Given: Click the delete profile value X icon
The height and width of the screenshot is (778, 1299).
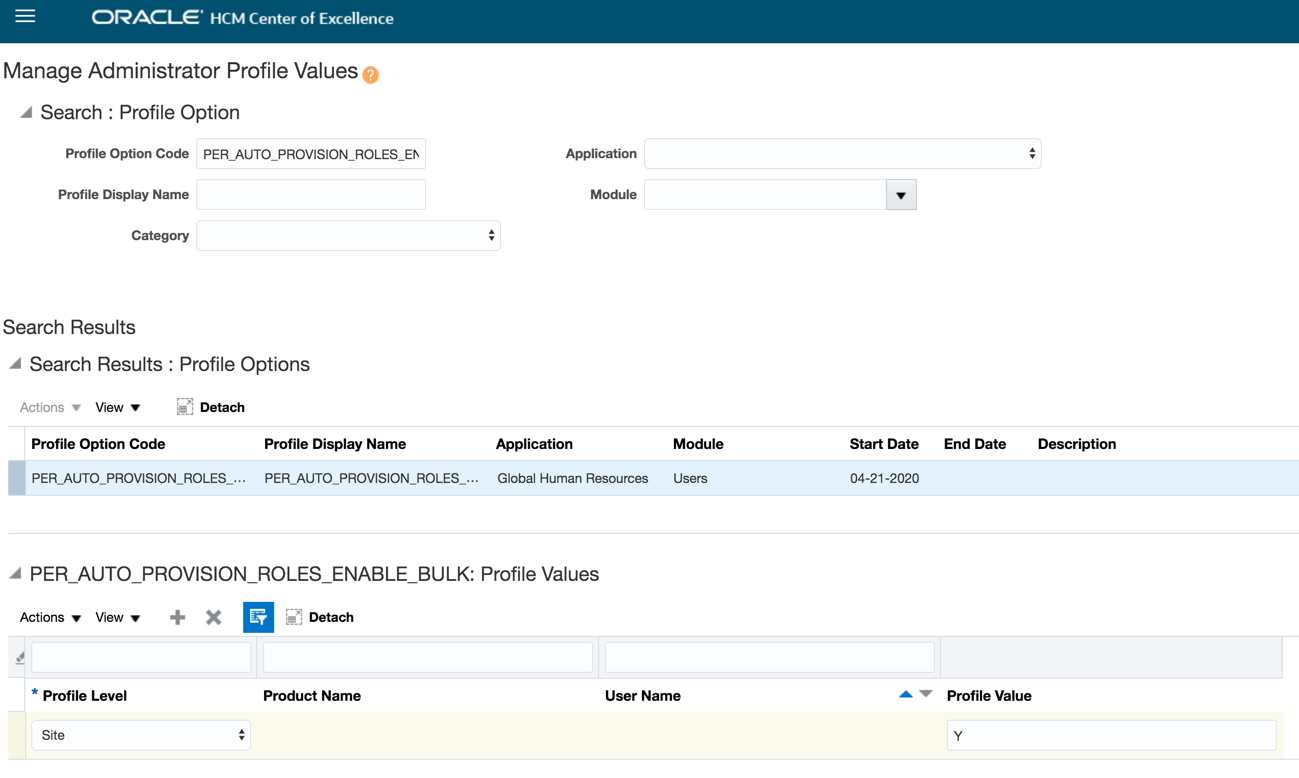Looking at the screenshot, I should 213,618.
